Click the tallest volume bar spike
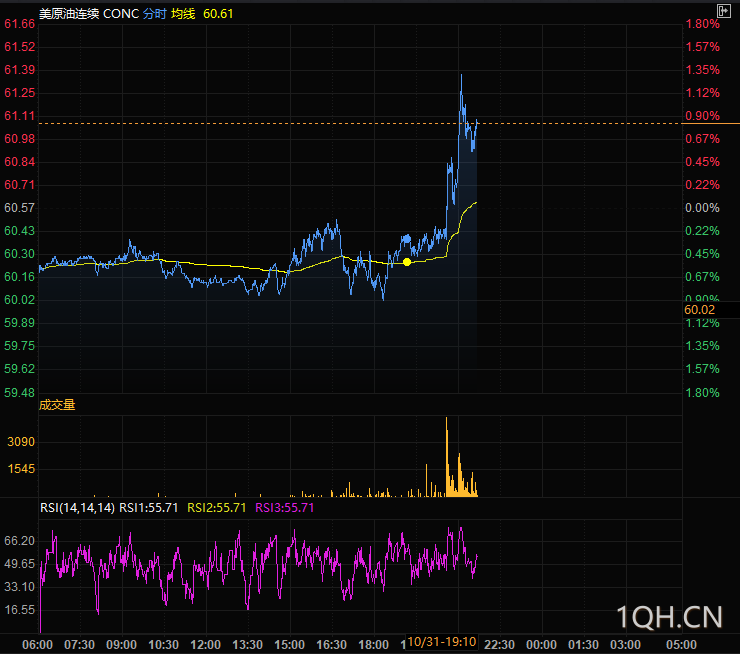 (x=446, y=455)
